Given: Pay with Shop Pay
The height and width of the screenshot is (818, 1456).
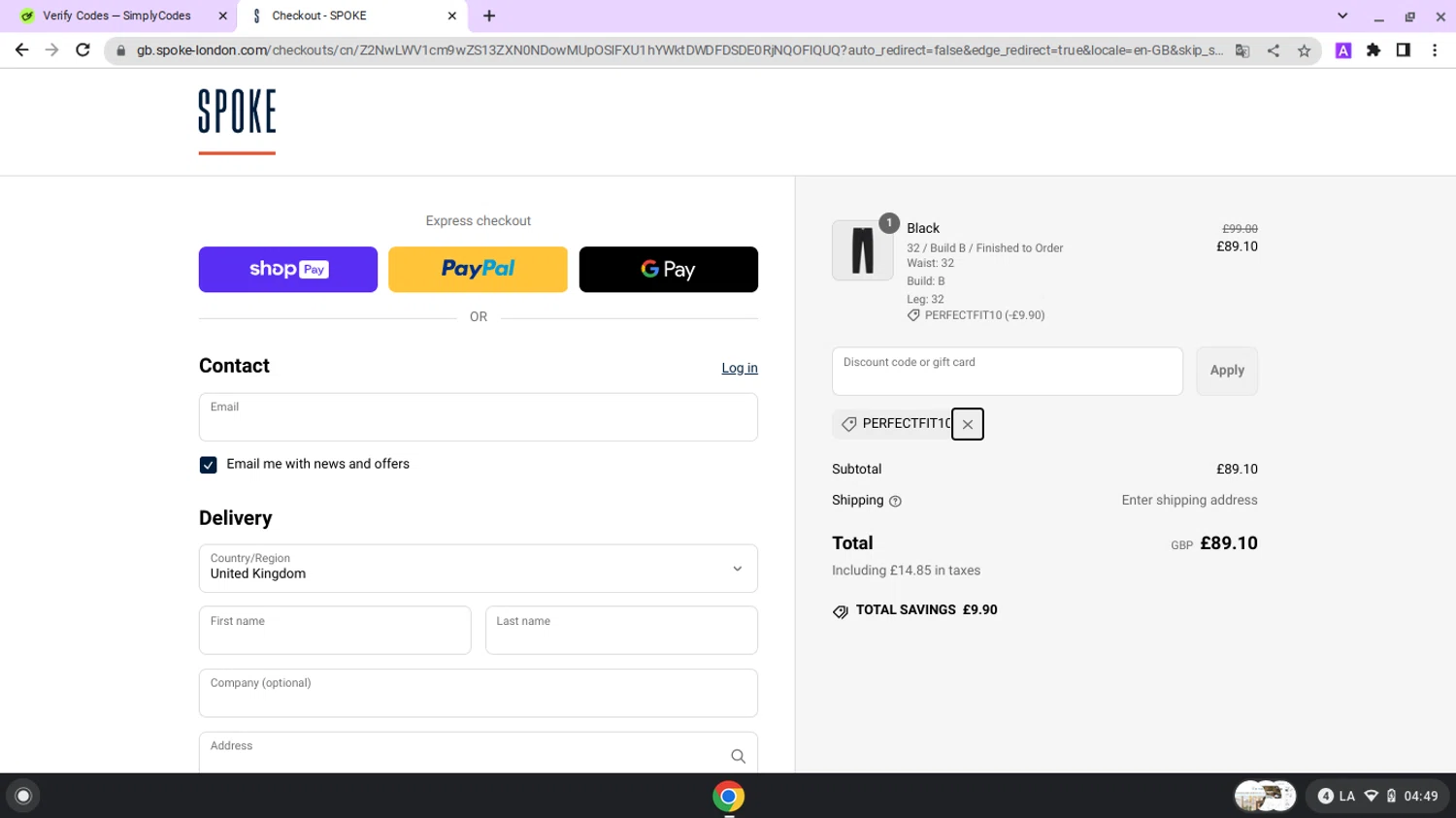Looking at the screenshot, I should (288, 269).
